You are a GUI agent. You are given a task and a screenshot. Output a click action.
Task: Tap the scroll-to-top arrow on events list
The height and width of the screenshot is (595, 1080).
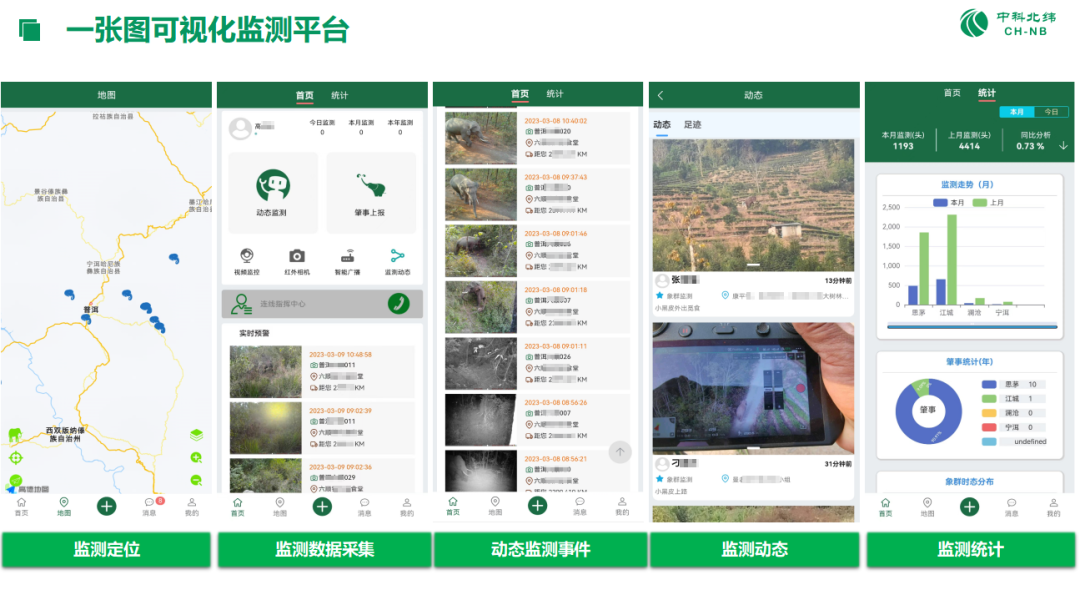[x=620, y=452]
